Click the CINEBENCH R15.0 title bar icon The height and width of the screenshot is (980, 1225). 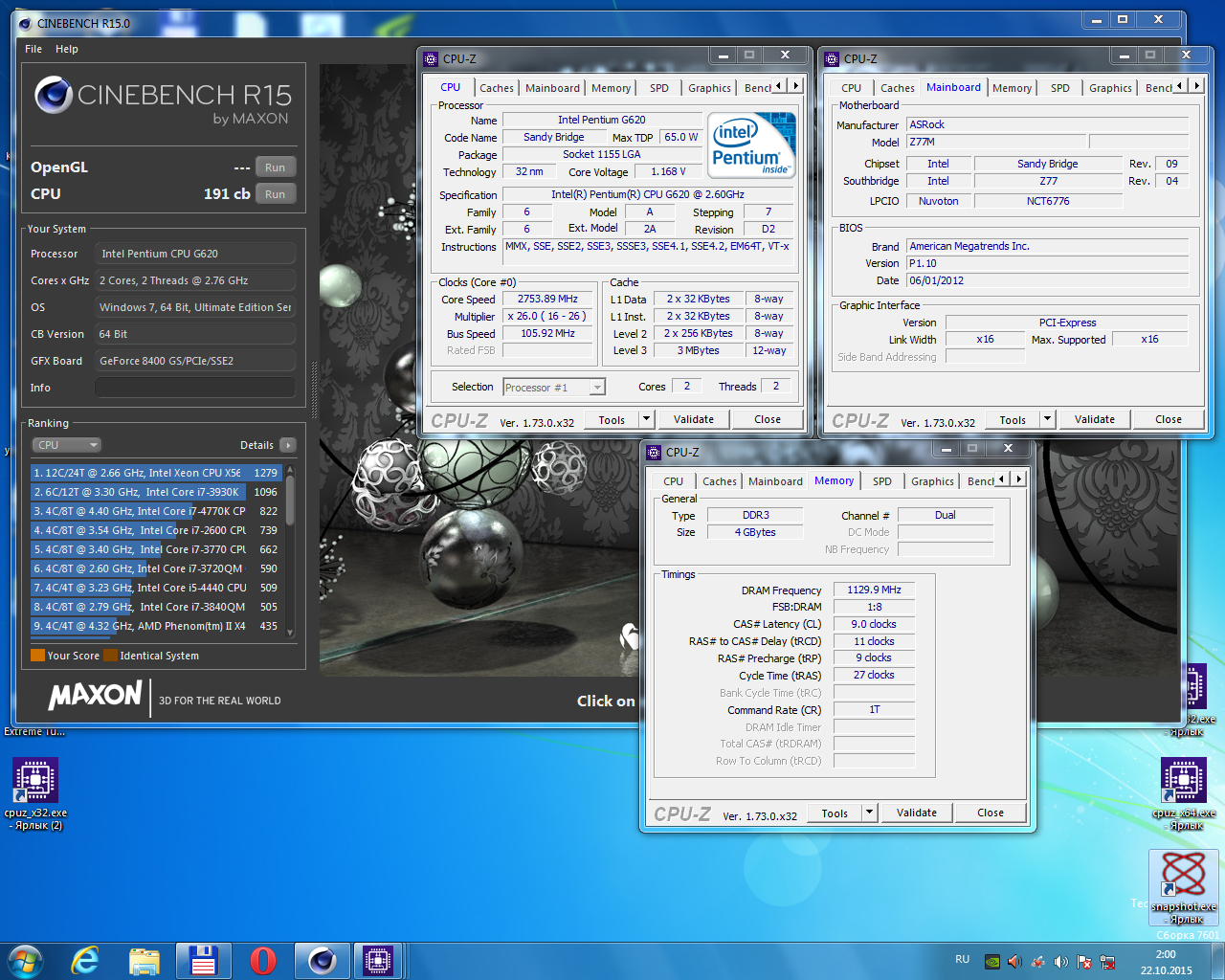(x=25, y=23)
